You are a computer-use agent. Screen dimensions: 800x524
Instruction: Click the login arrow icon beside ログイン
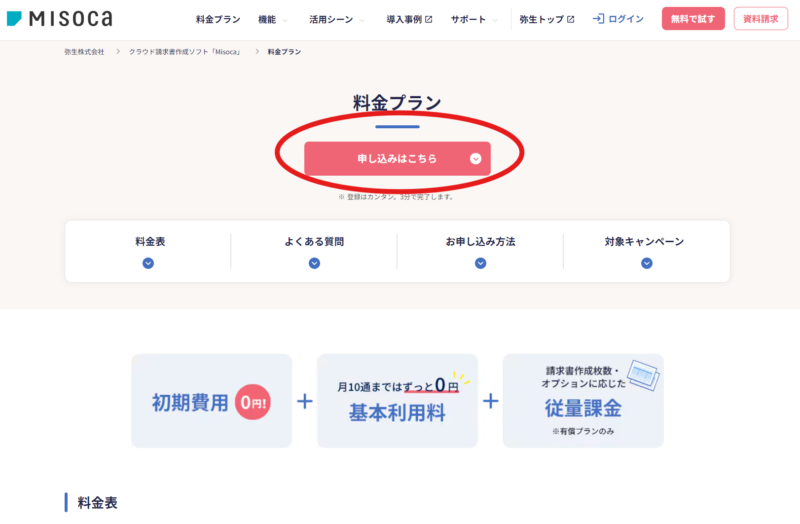point(598,19)
